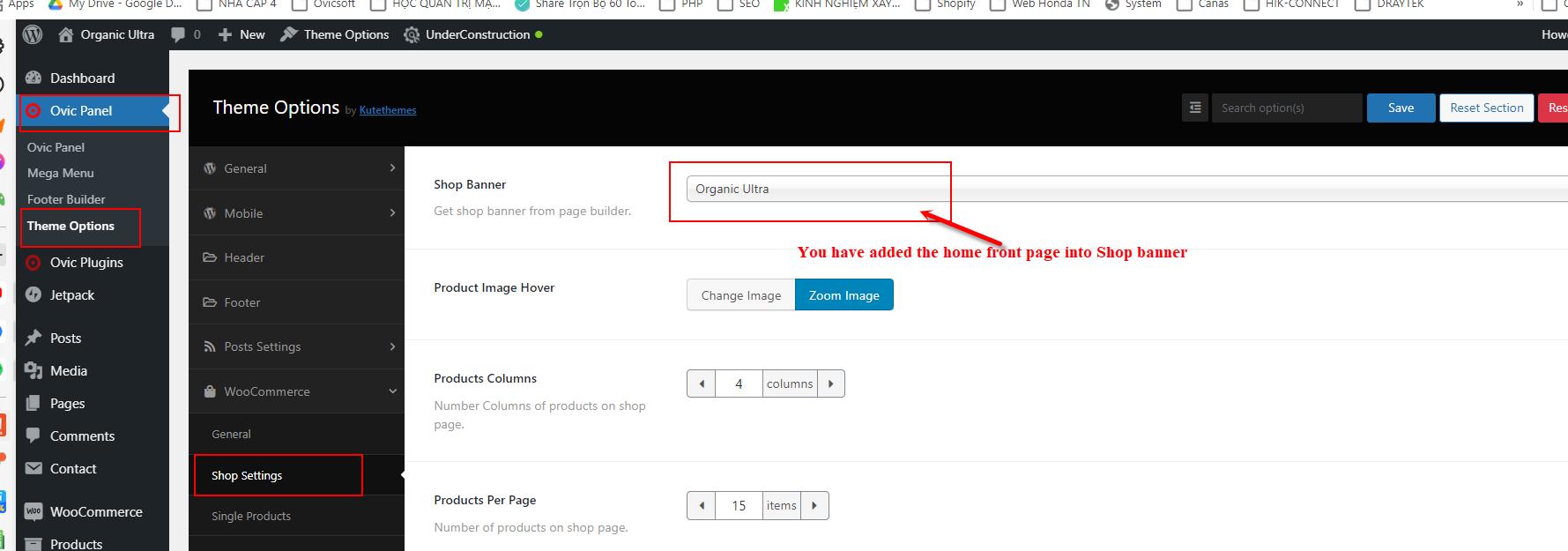Screen dimensions: 1568x551
Task: Click the General section WordPress icon
Action: tap(210, 168)
